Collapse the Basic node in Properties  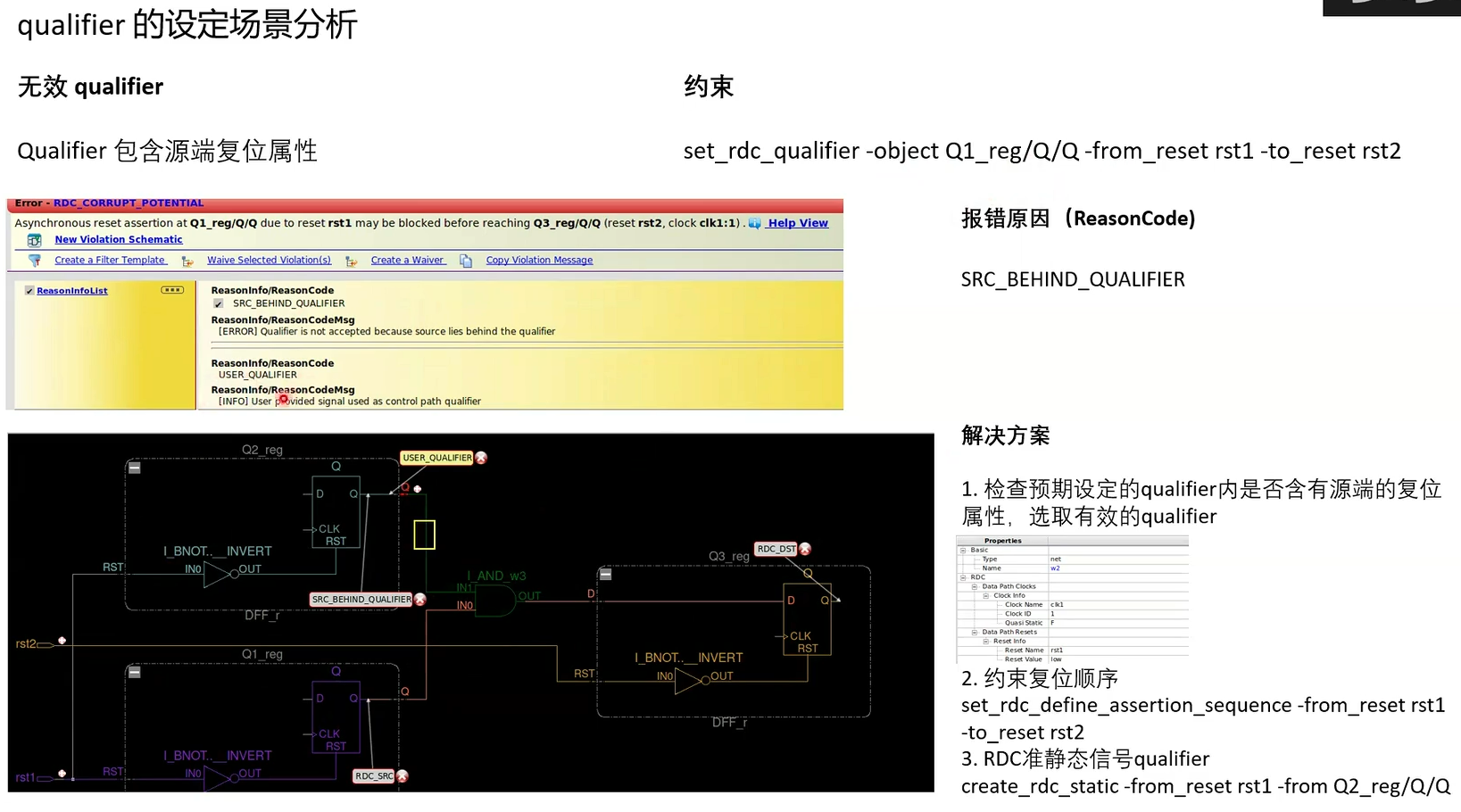pyautogui.click(x=963, y=551)
